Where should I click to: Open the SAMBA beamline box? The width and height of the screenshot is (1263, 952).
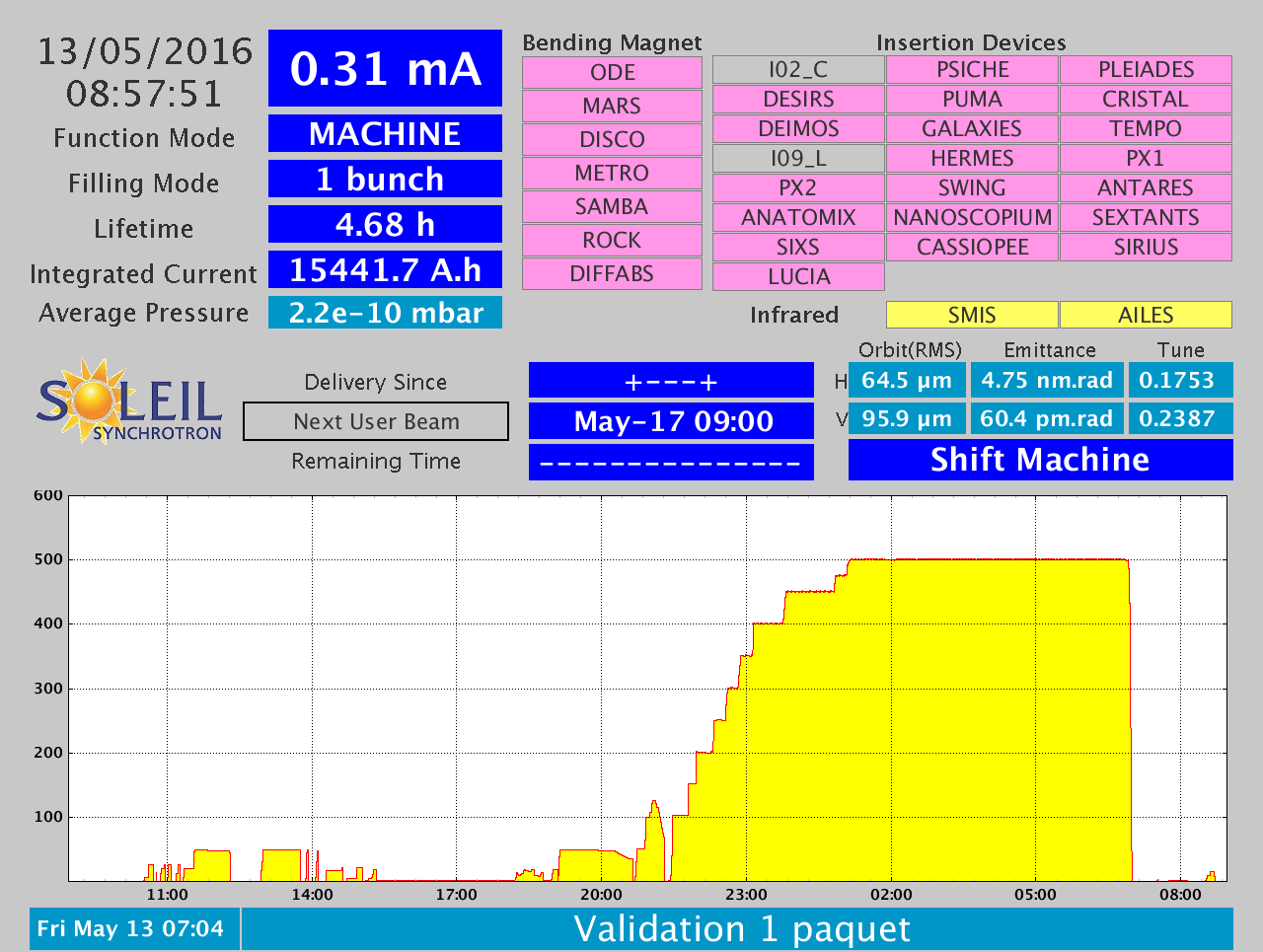(x=612, y=206)
